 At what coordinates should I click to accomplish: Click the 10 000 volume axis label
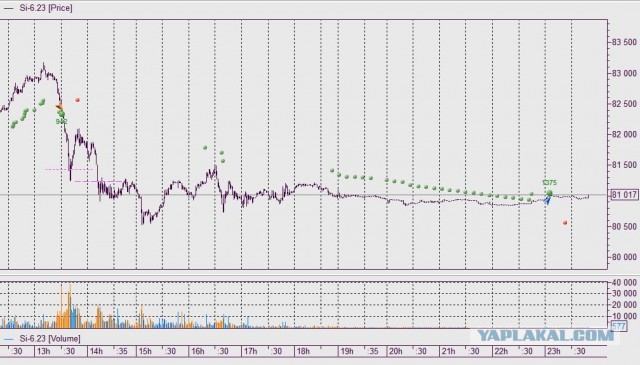[624, 316]
